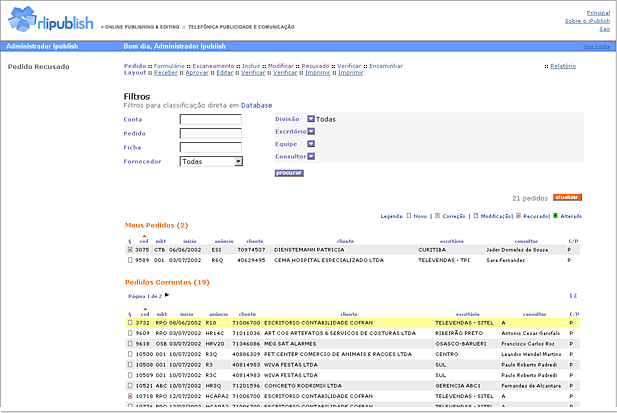Focus the Ficha input field

tap(211, 148)
